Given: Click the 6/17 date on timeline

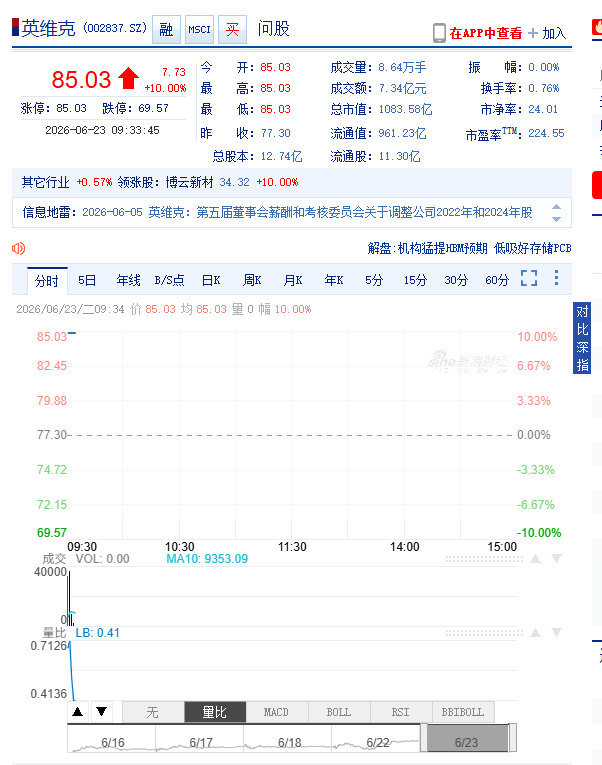Looking at the screenshot, I should tap(201, 743).
